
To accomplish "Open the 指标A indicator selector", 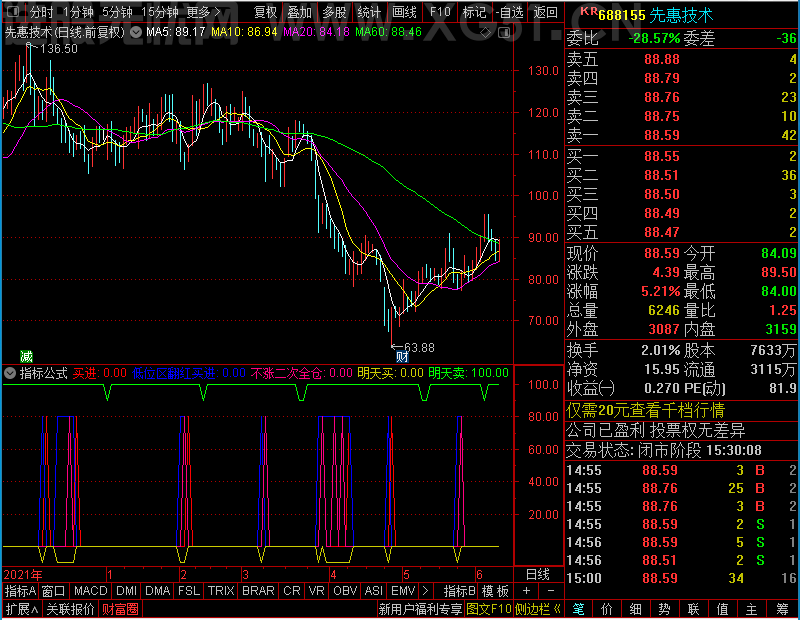I will point(20,591).
